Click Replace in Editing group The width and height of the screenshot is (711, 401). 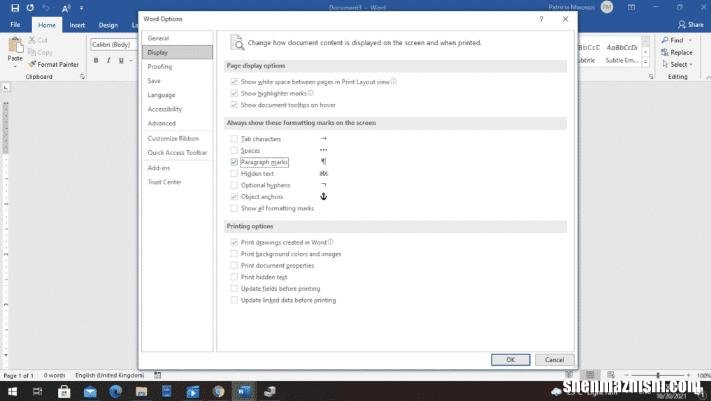coord(677,52)
